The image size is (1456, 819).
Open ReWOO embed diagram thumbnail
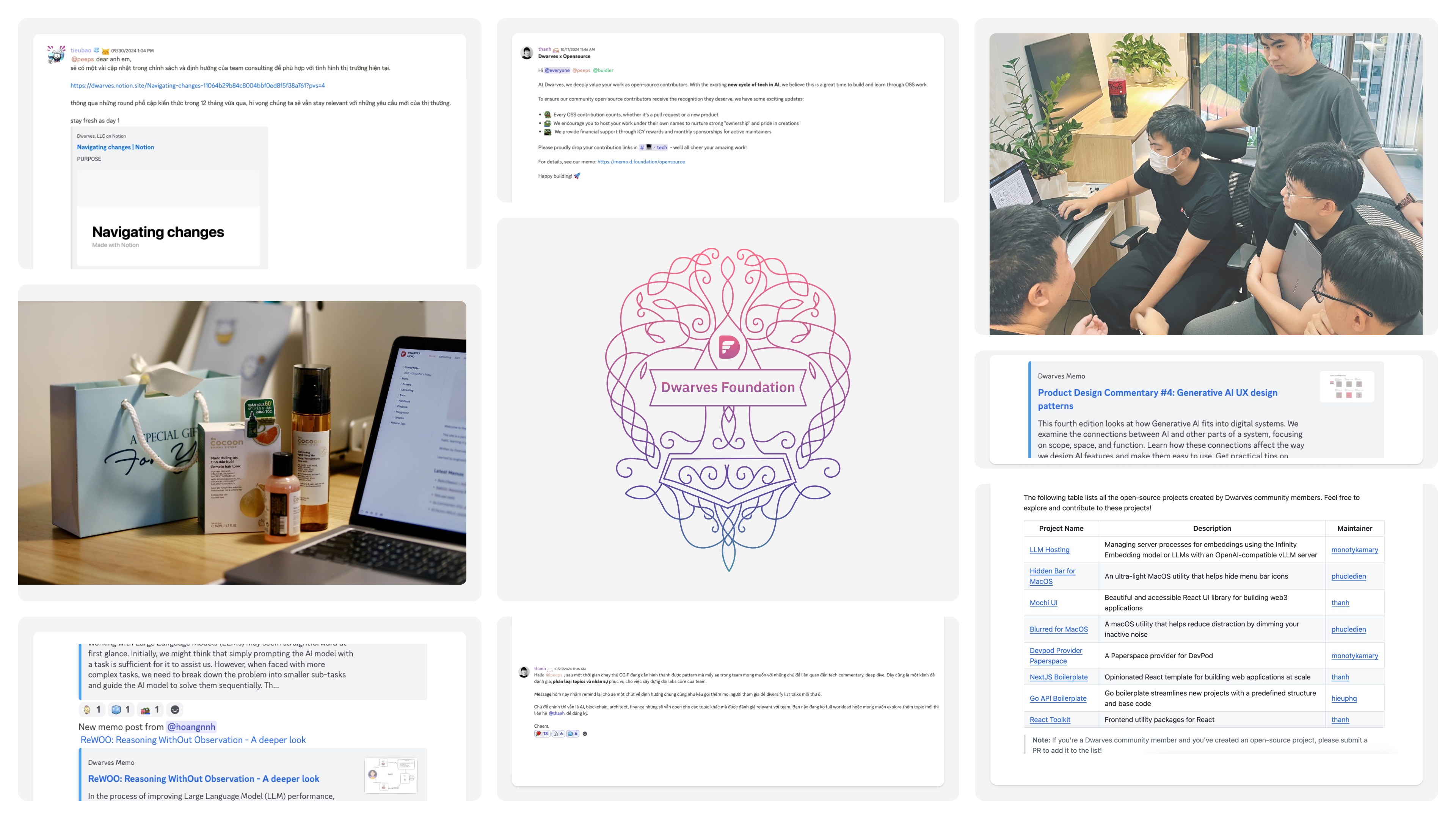pos(391,775)
